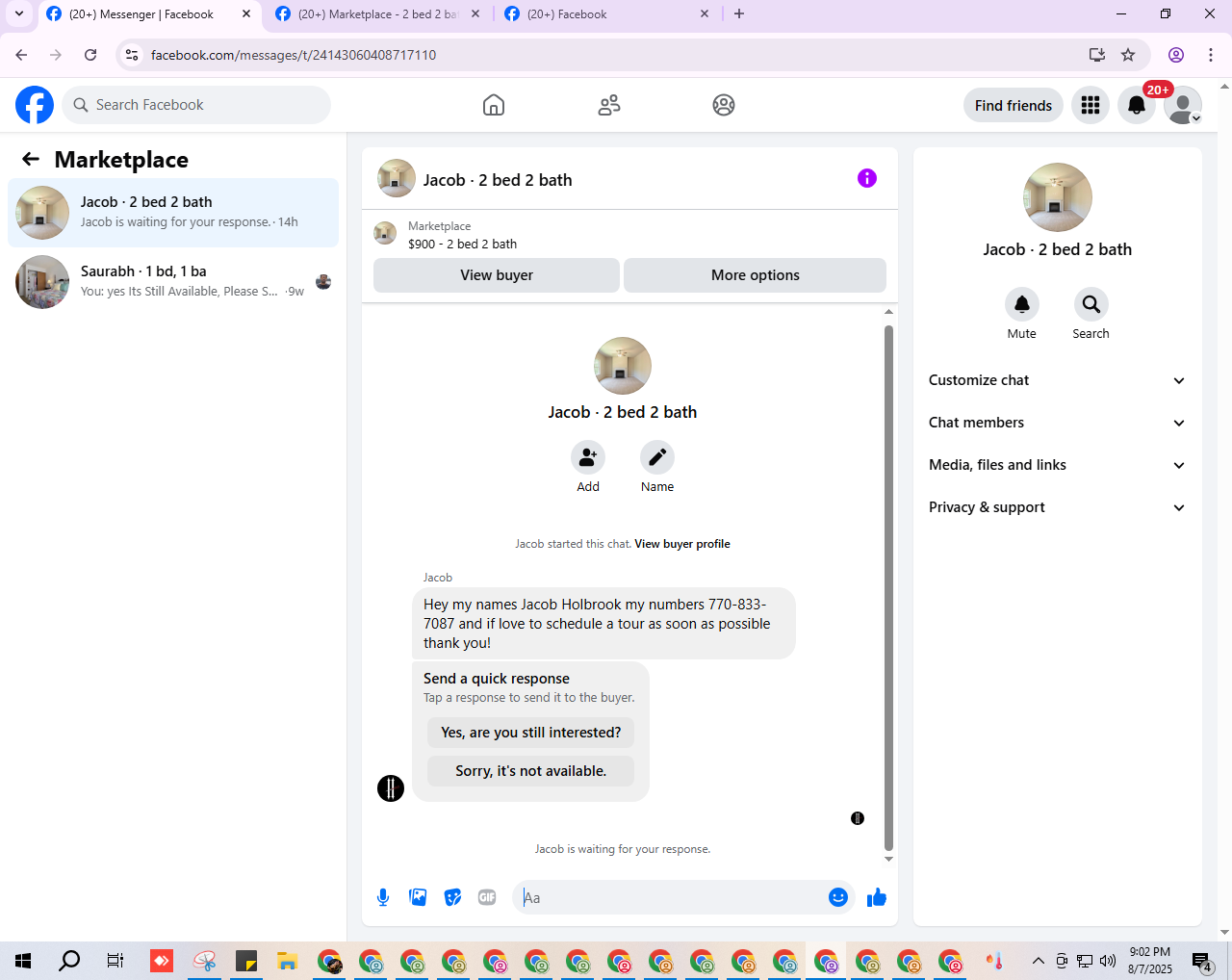
Task: Switch to the Marketplace - 2 bed 2 bath tab
Action: pos(378,14)
